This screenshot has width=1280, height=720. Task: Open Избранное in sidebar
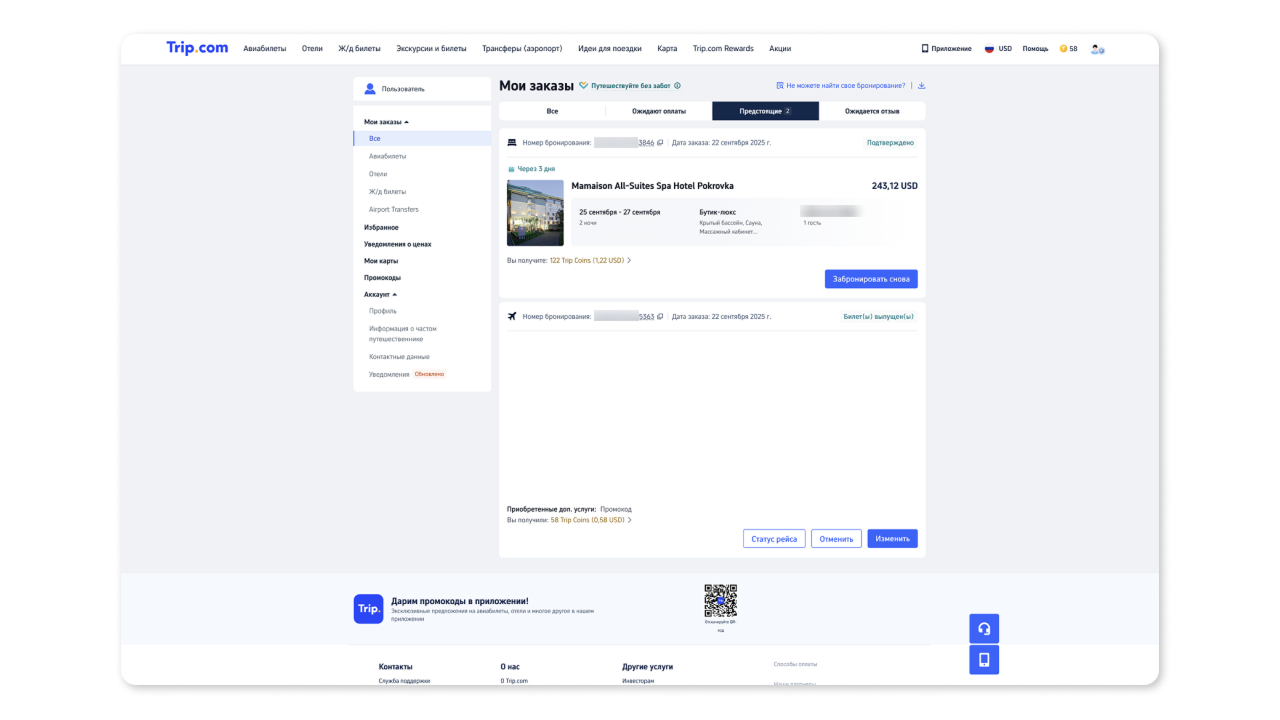[381, 227]
